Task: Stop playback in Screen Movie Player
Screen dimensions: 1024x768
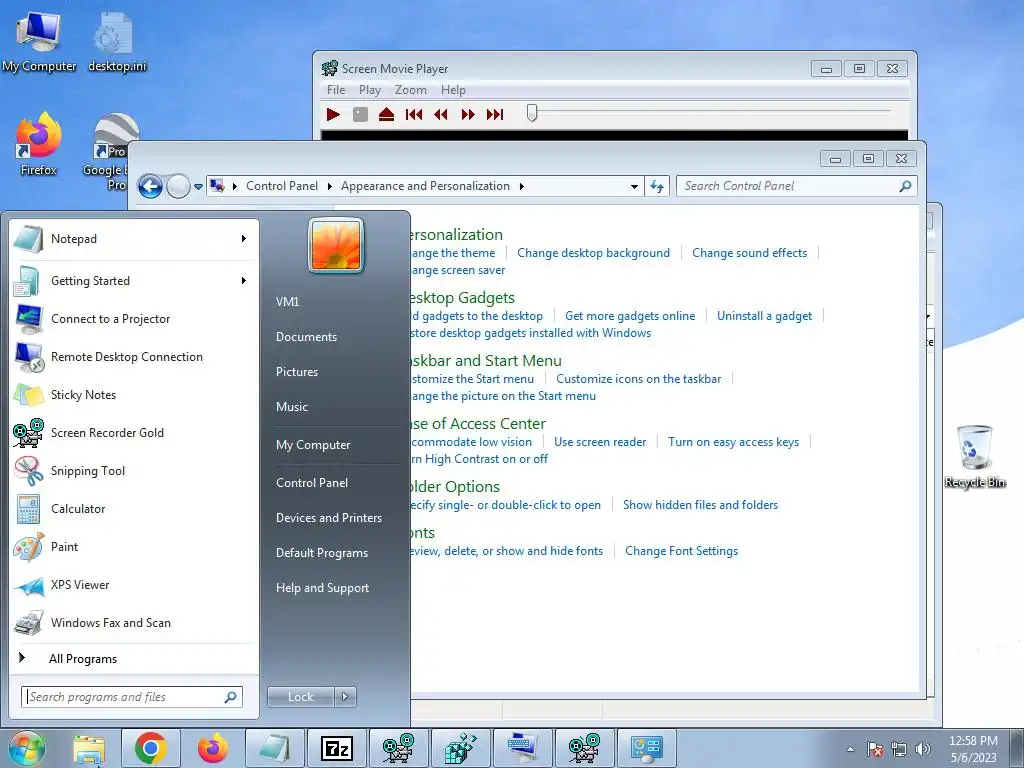Action: (360, 114)
